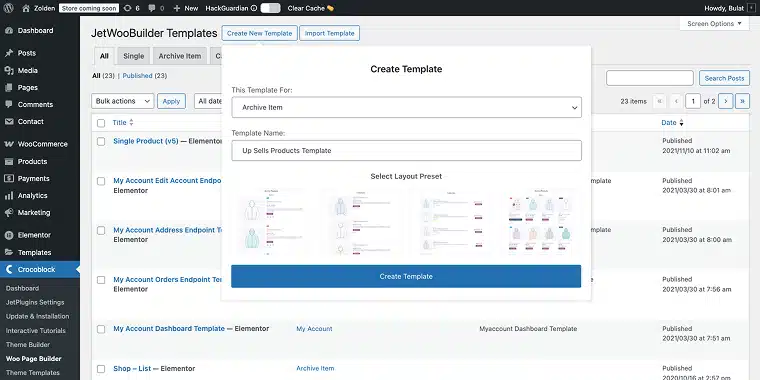Open the Products icon in sidebar
This screenshot has height=380, width=760.
click(9, 161)
